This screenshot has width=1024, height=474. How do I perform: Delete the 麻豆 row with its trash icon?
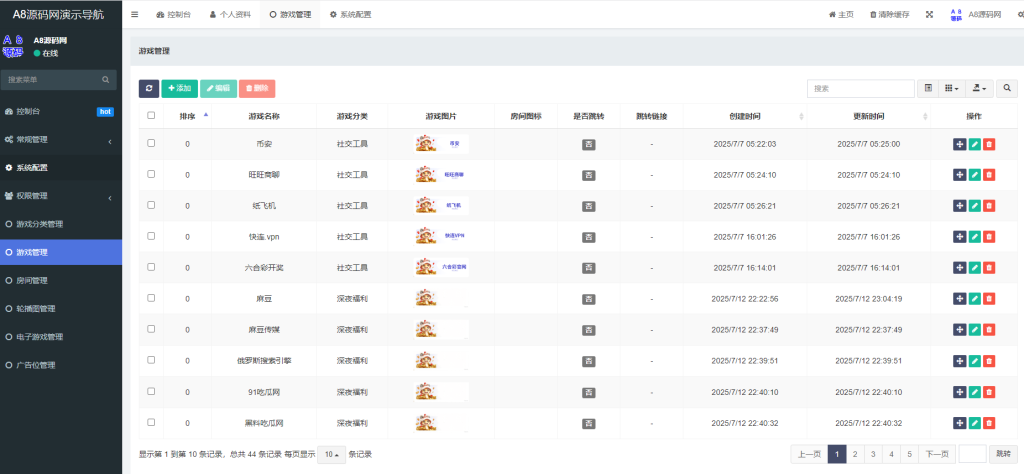[989, 298]
